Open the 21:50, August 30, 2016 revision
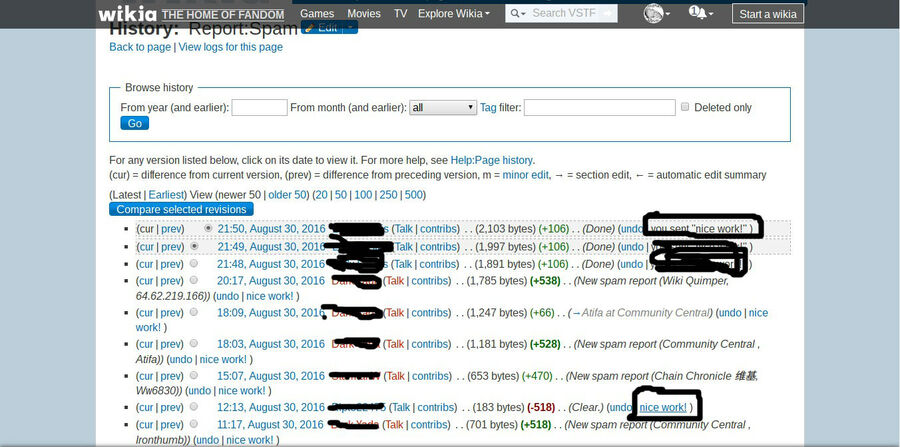 click(271, 229)
